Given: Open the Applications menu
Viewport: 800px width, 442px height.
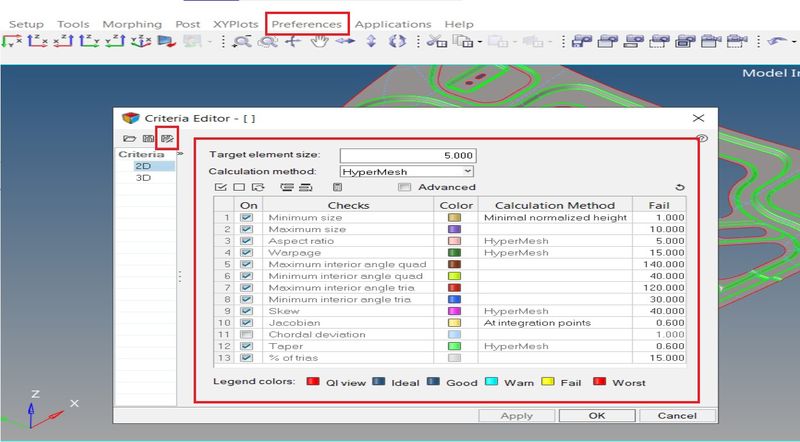Looking at the screenshot, I should coord(393,24).
